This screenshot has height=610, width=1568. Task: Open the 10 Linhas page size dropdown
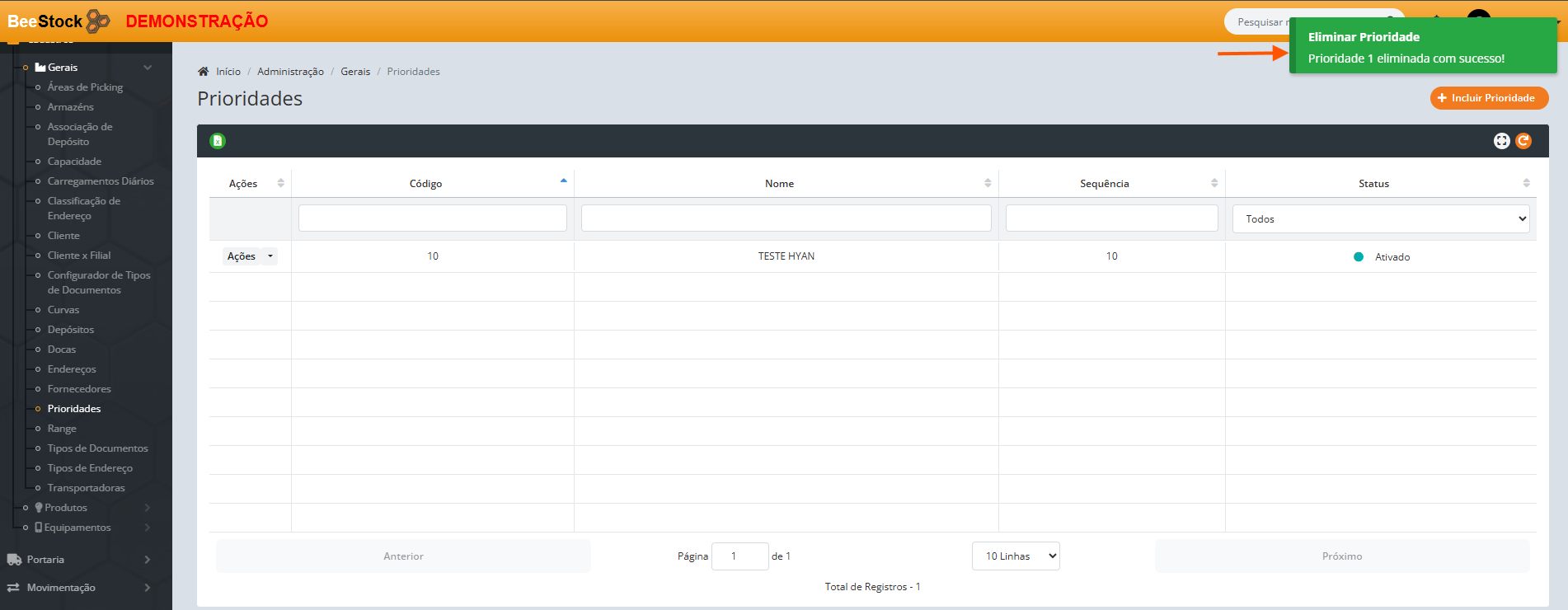(1016, 556)
